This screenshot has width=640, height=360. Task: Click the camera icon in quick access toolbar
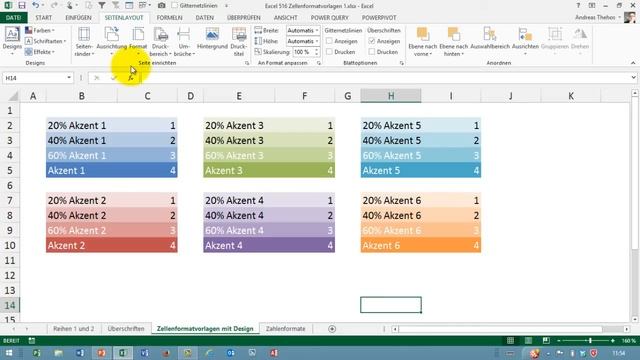click(x=162, y=6)
